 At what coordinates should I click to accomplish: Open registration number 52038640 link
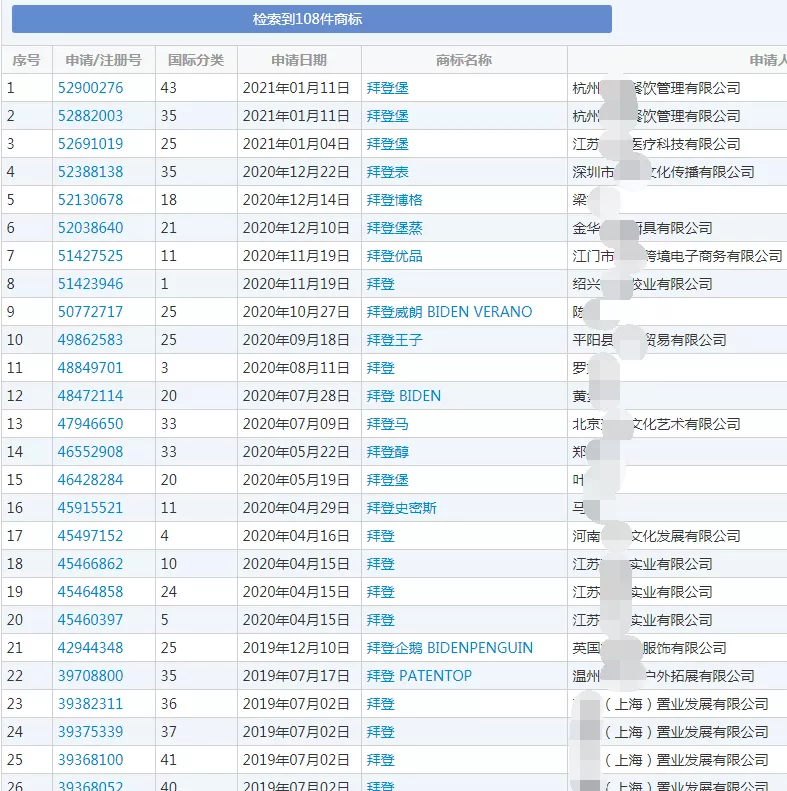coord(90,228)
